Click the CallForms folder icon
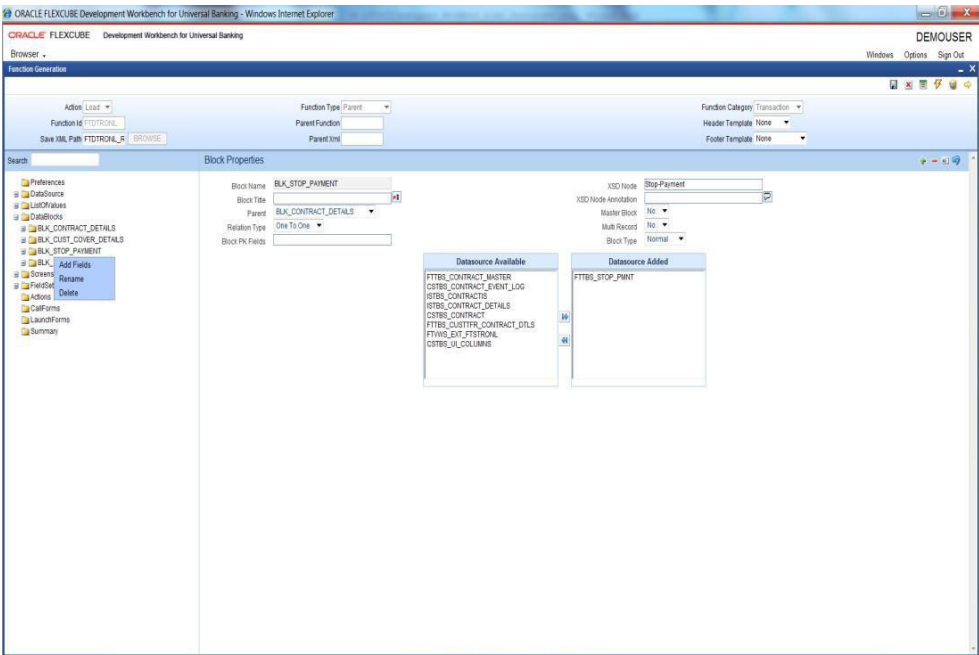The image size is (979, 655). (25, 308)
